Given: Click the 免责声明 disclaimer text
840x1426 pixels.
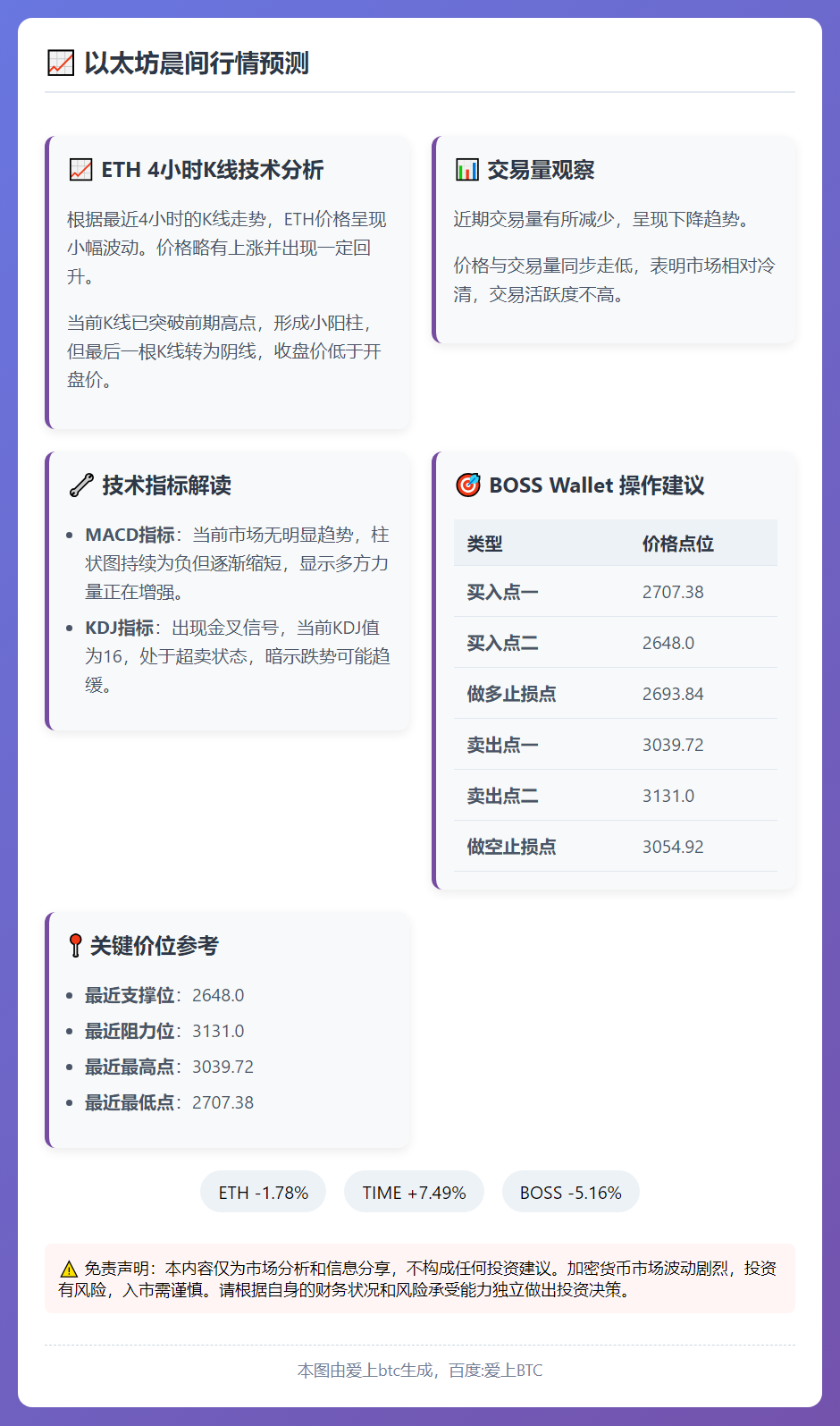Looking at the screenshot, I should pos(418,1279).
